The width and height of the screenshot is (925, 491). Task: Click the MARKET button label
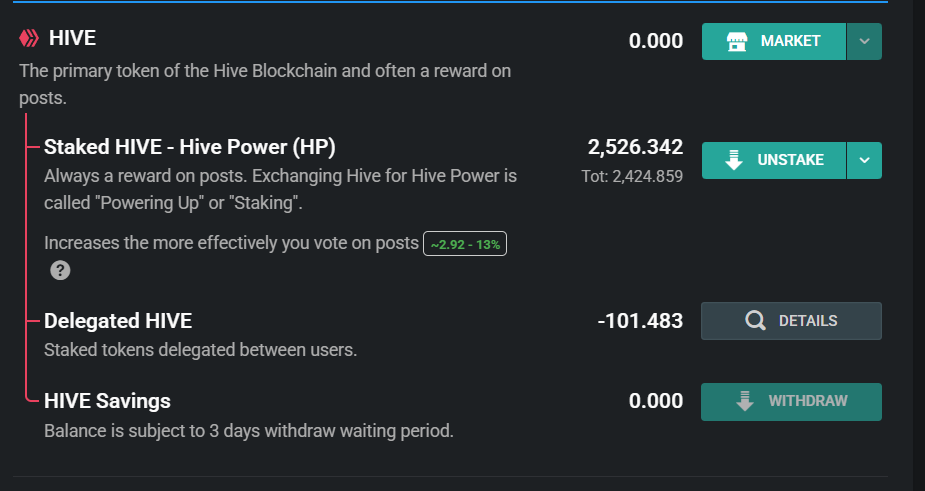tap(790, 41)
